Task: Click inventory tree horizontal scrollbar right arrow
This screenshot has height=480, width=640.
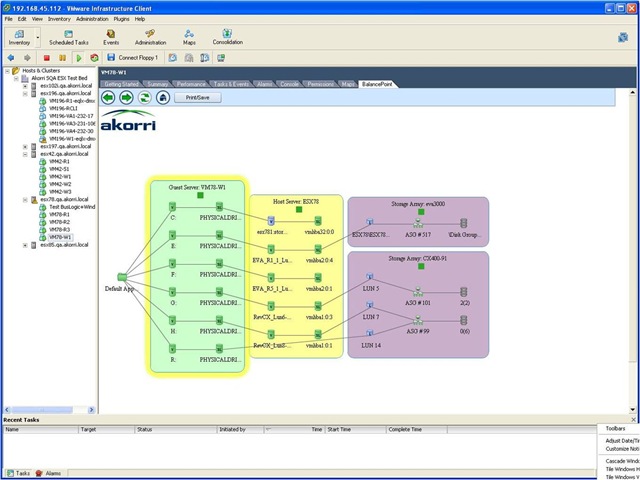Action: tap(91, 409)
